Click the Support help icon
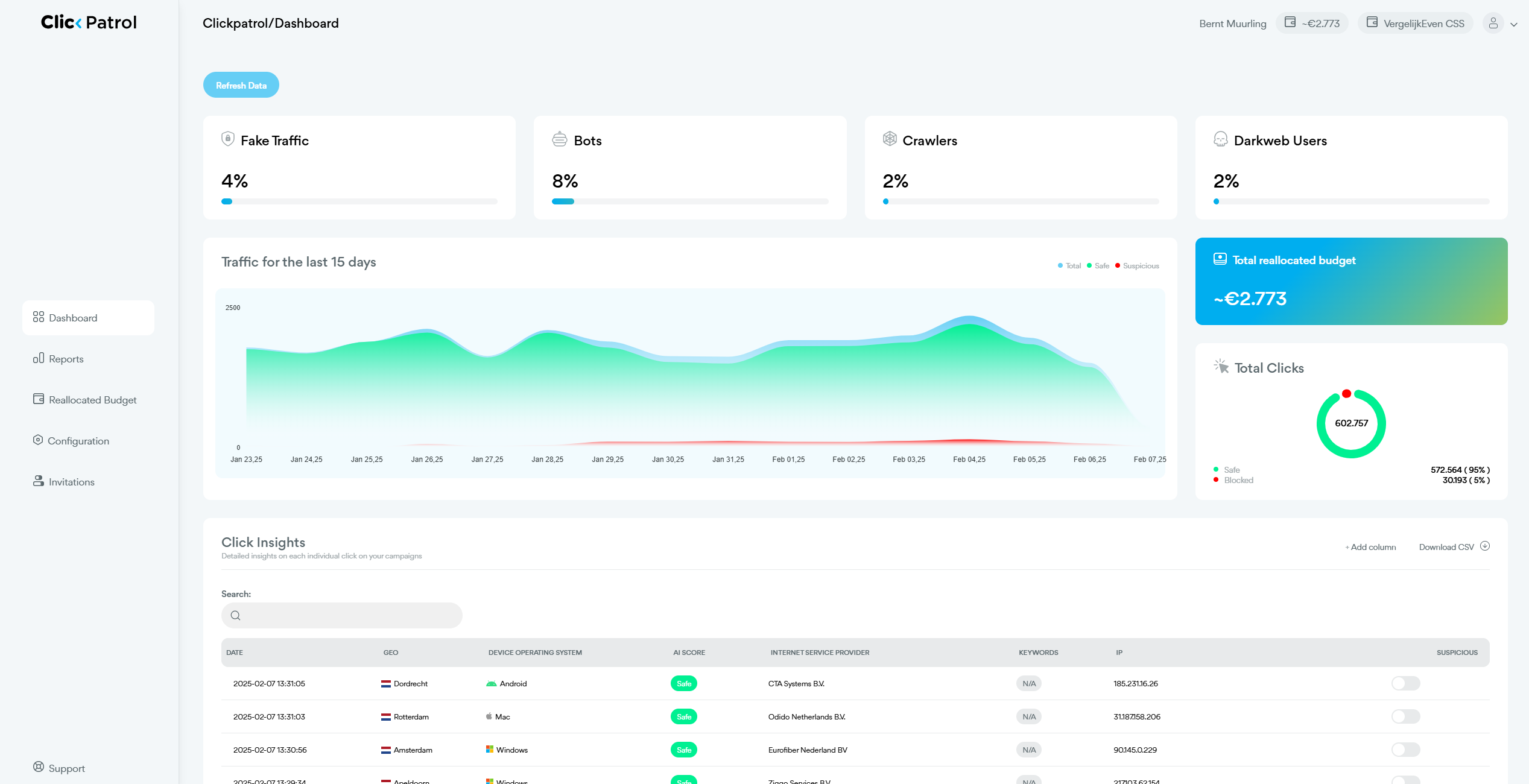 pyautogui.click(x=37, y=767)
